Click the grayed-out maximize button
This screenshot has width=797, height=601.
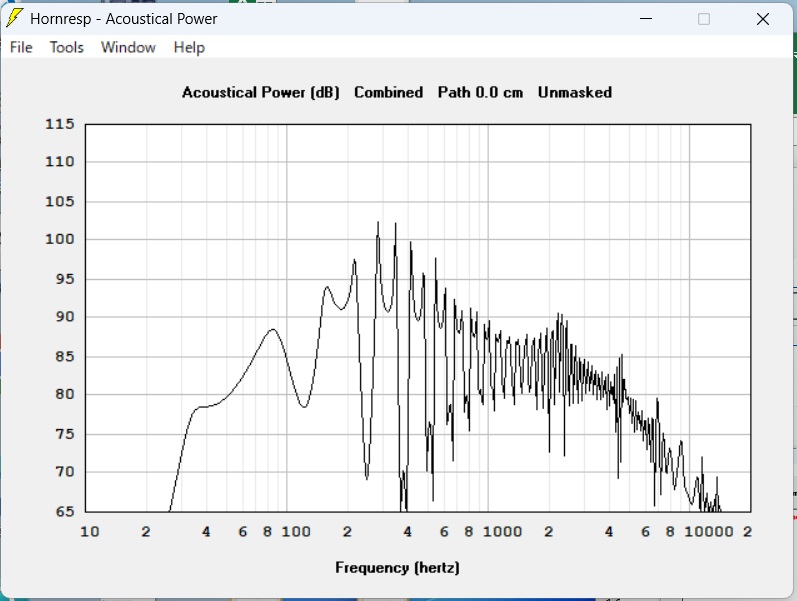click(x=704, y=18)
